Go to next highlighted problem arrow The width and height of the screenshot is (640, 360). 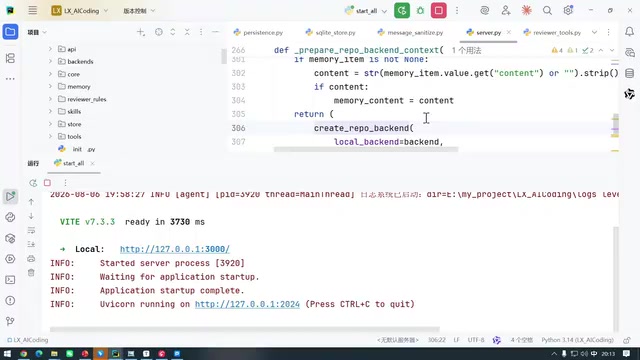[x=612, y=50]
